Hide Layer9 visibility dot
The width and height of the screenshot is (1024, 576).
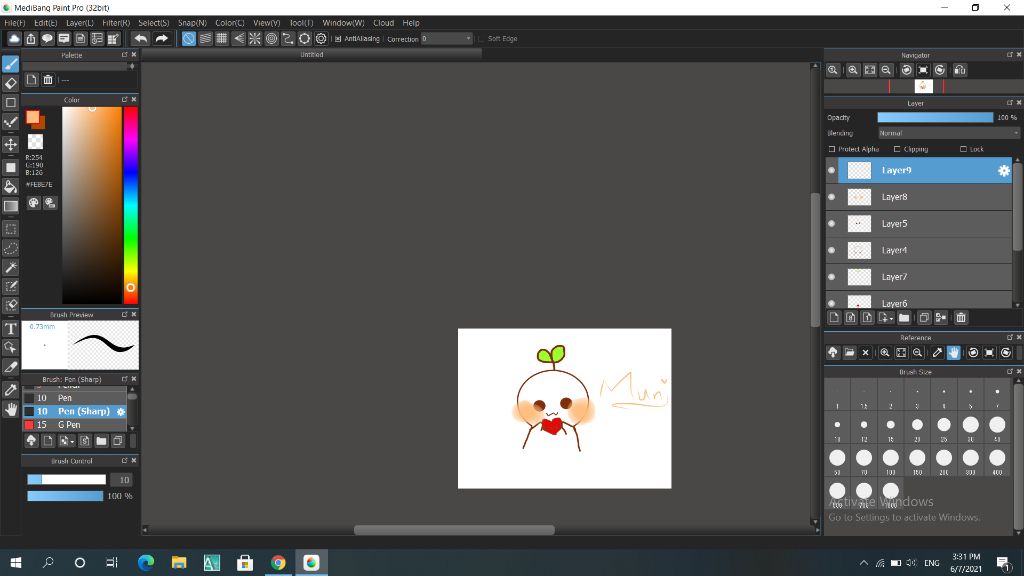[x=831, y=170]
